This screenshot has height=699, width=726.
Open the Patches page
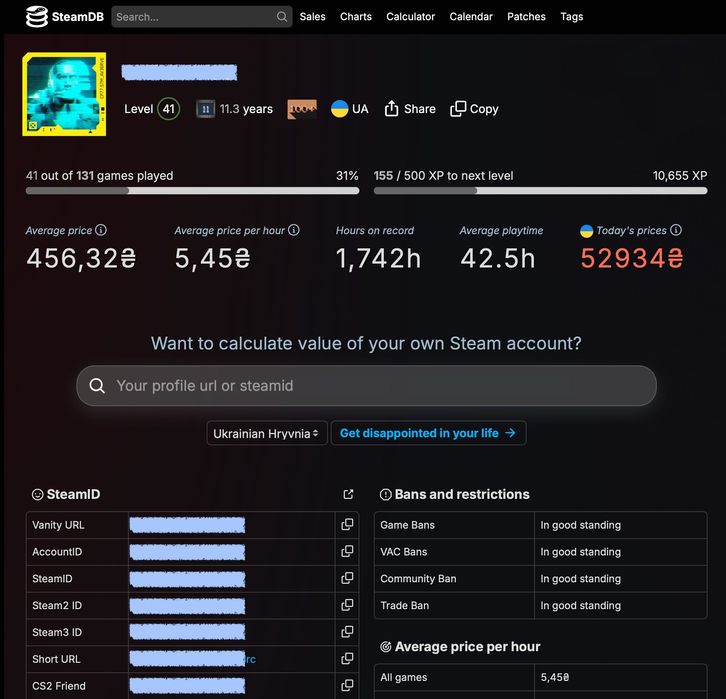coord(526,17)
